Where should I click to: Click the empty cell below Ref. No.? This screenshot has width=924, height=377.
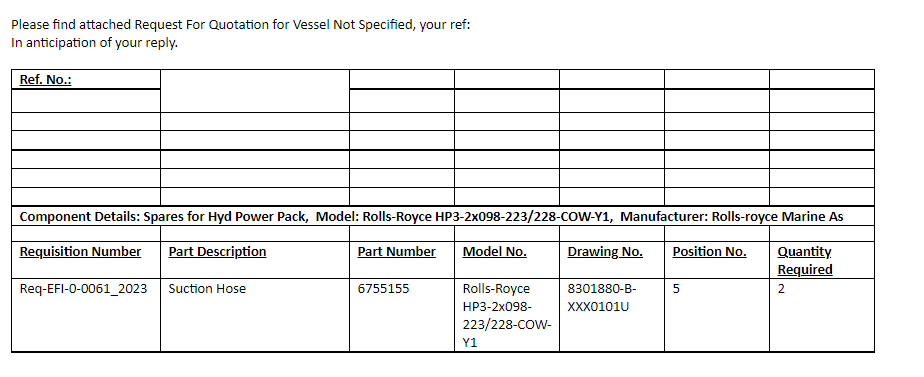[x=86, y=101]
